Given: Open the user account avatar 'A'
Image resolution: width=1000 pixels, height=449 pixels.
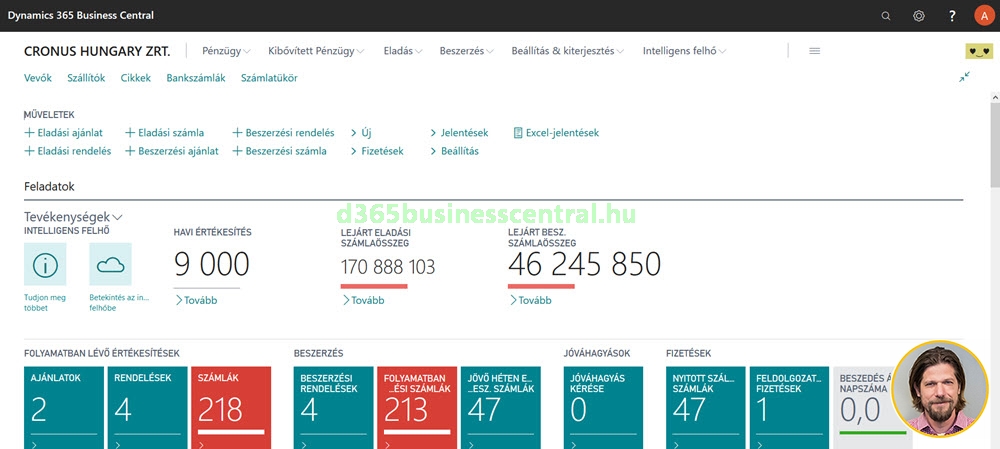Looking at the screenshot, I should tap(982, 16).
